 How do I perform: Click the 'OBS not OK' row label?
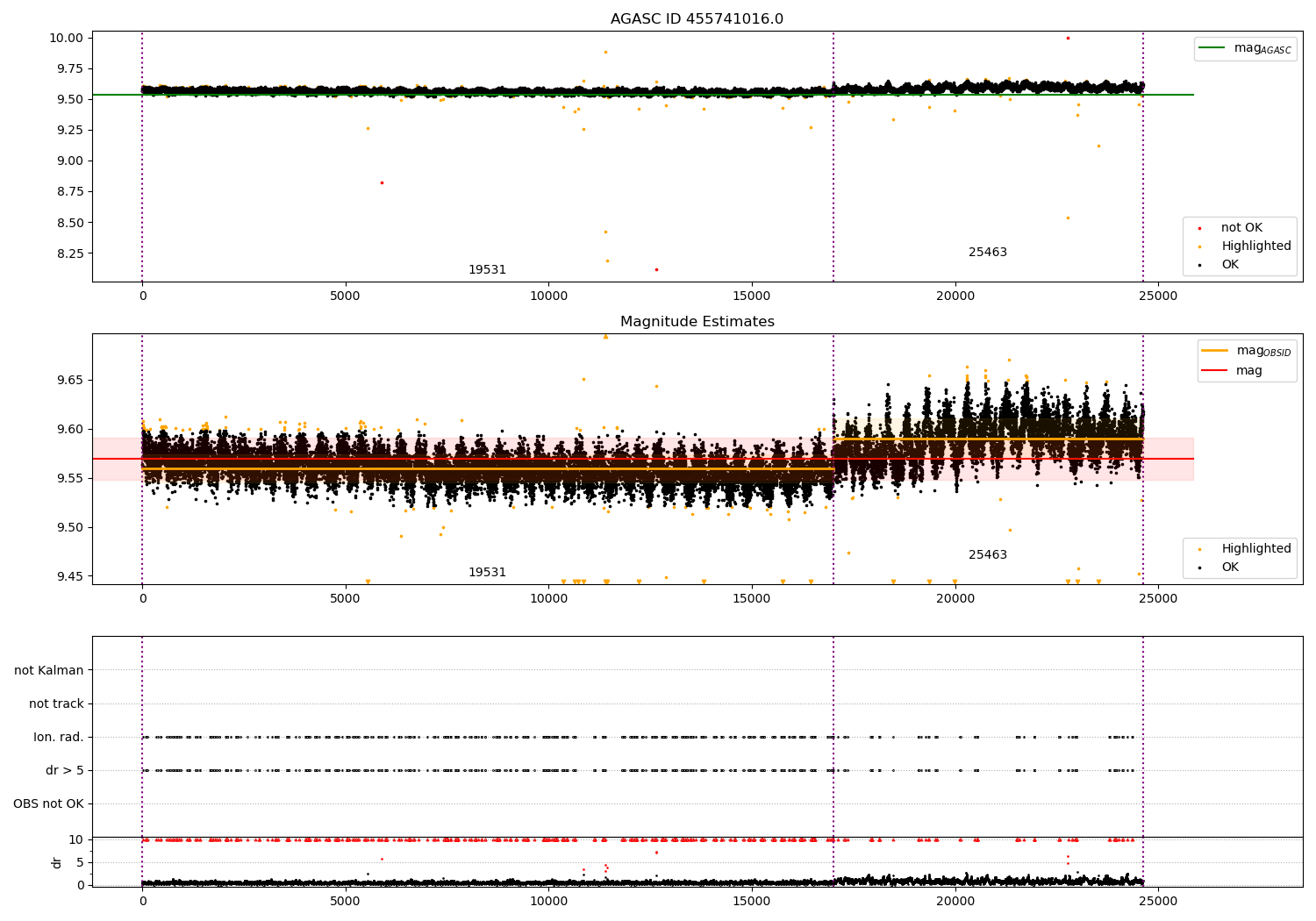pos(48,803)
